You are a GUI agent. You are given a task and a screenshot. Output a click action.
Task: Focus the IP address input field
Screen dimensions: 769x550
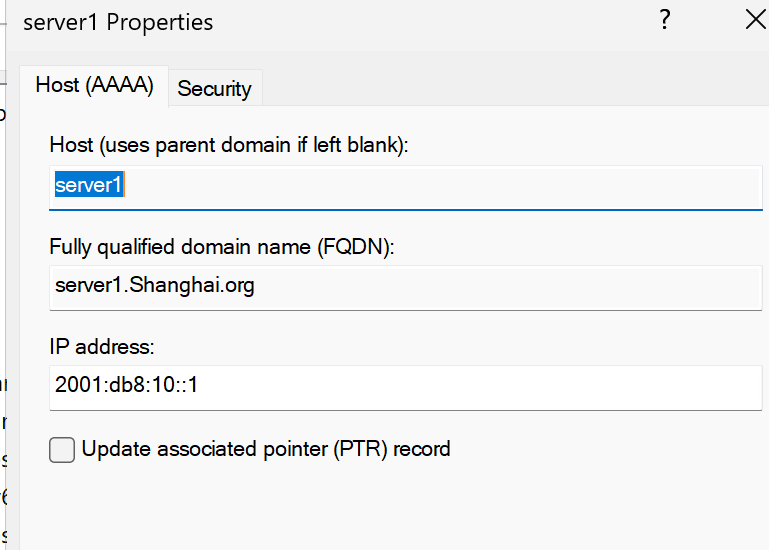(x=406, y=388)
